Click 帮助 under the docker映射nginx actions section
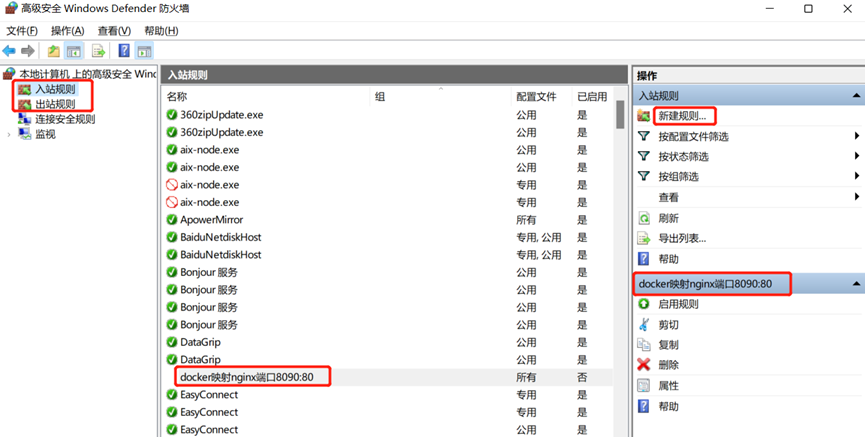 point(668,406)
